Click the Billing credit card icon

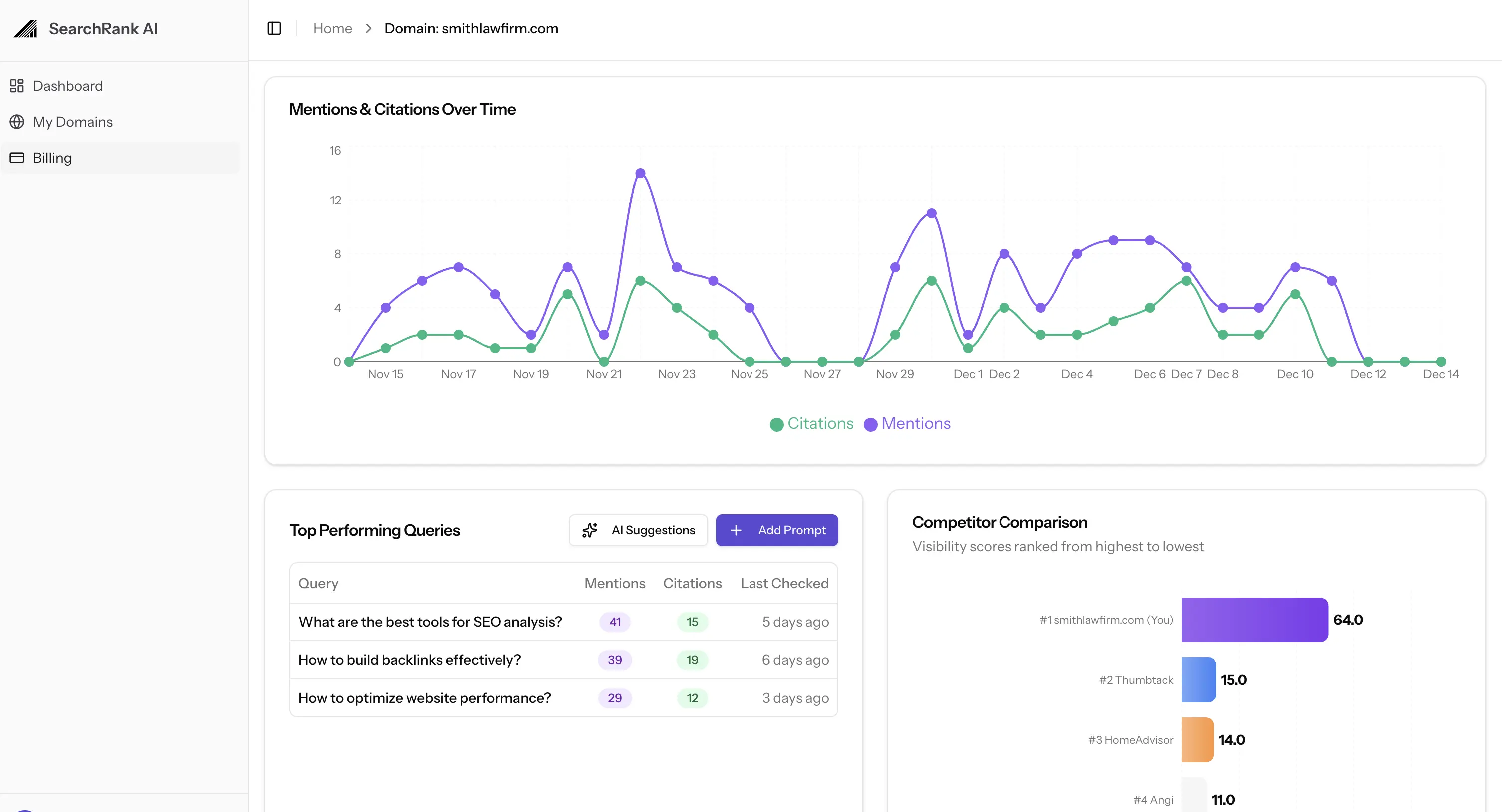(17, 158)
